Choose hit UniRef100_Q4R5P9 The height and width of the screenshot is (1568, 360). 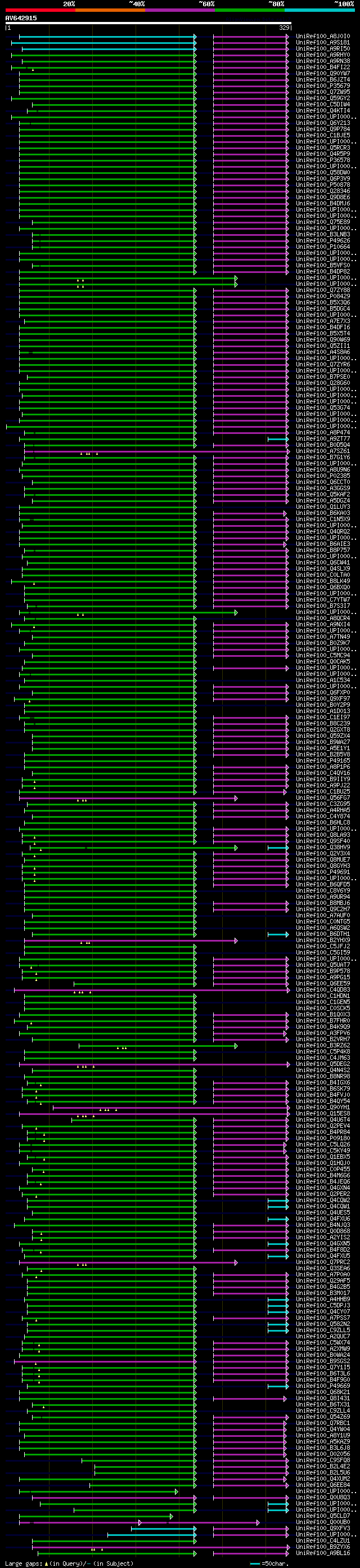click(x=323, y=154)
